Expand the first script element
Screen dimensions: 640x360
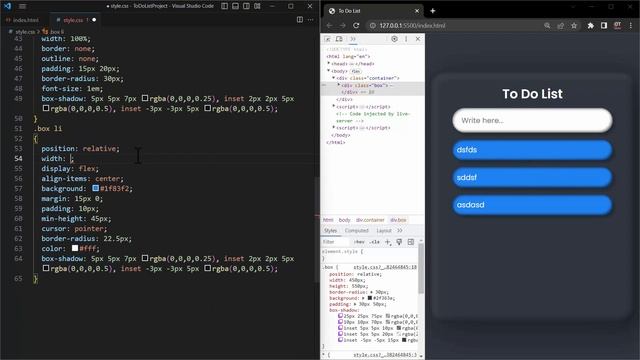pos(333,106)
